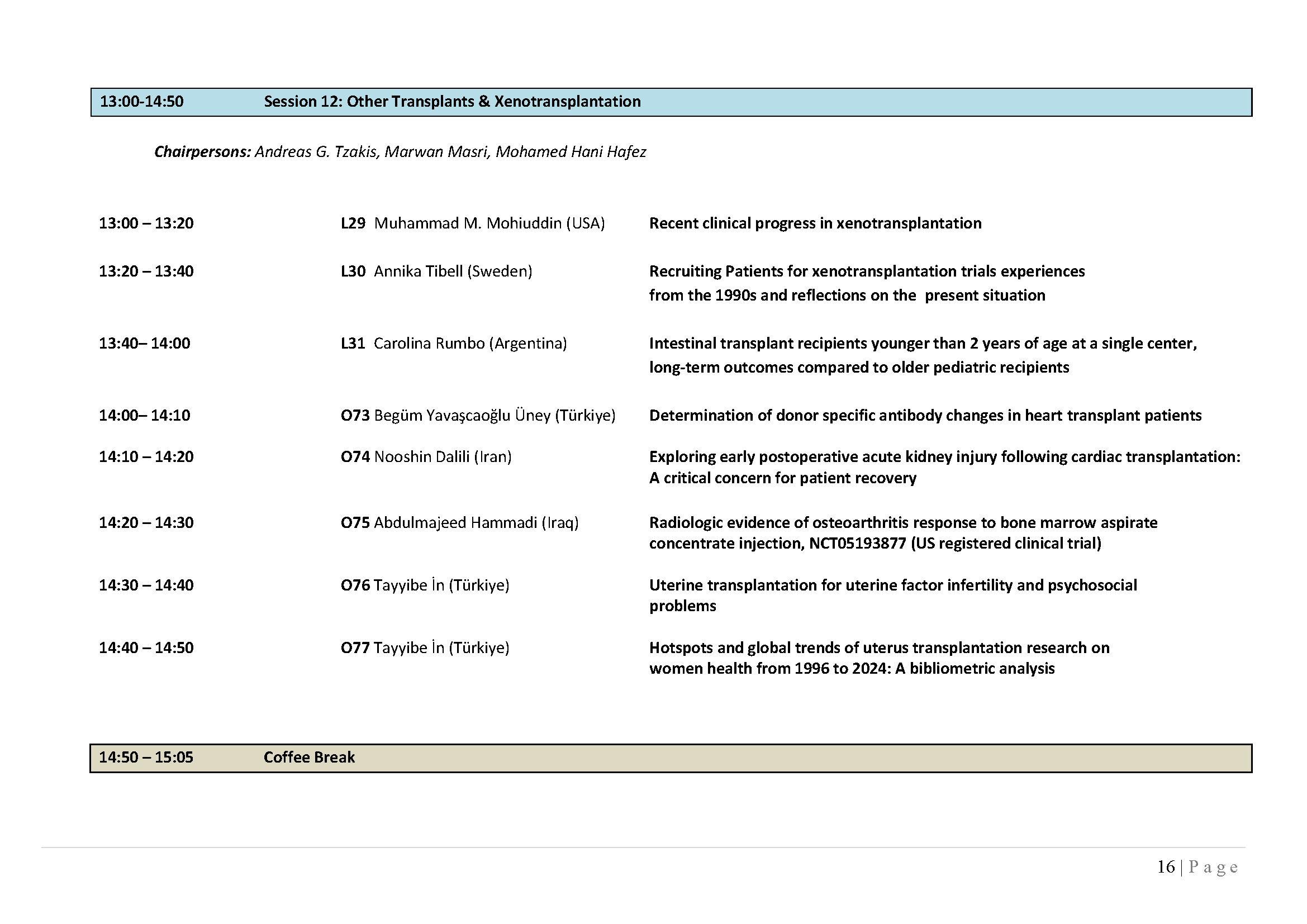Screen dimensions: 1307x924
Task: Click O73 Begüm Yavaşcaoğlu Üney entry
Action: [478, 415]
